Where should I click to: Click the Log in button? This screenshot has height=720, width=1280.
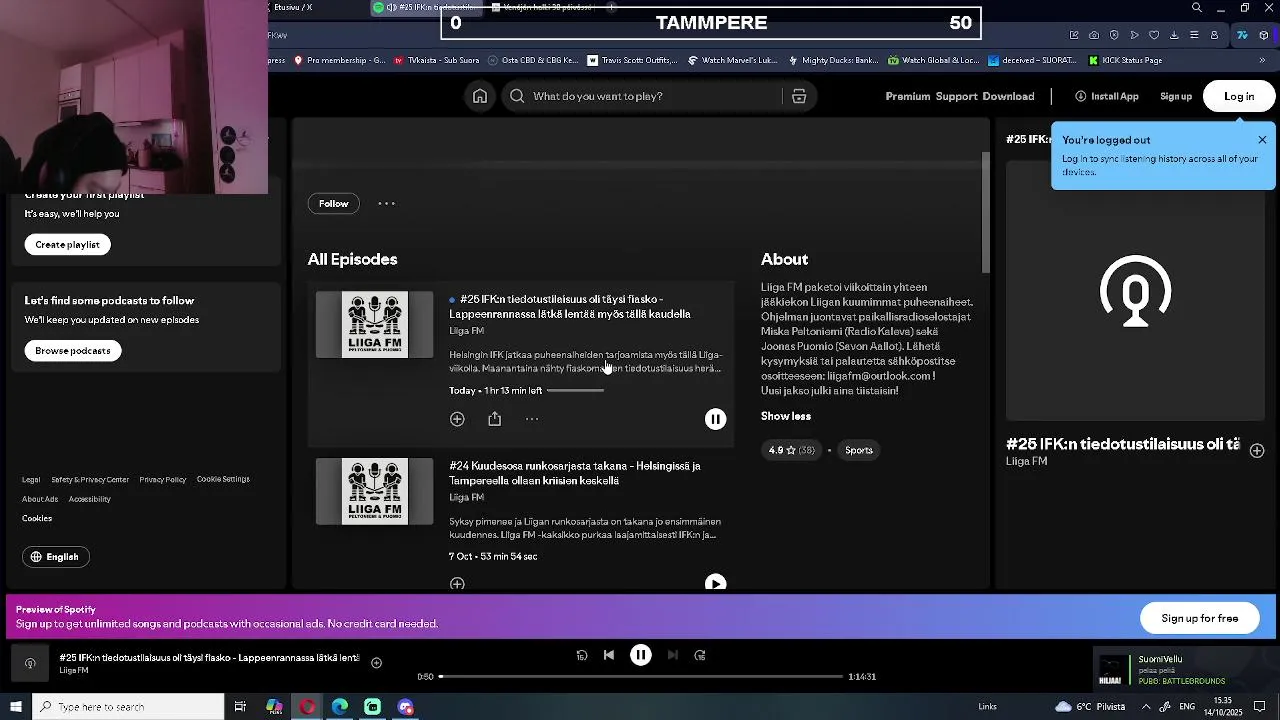pos(1239,96)
